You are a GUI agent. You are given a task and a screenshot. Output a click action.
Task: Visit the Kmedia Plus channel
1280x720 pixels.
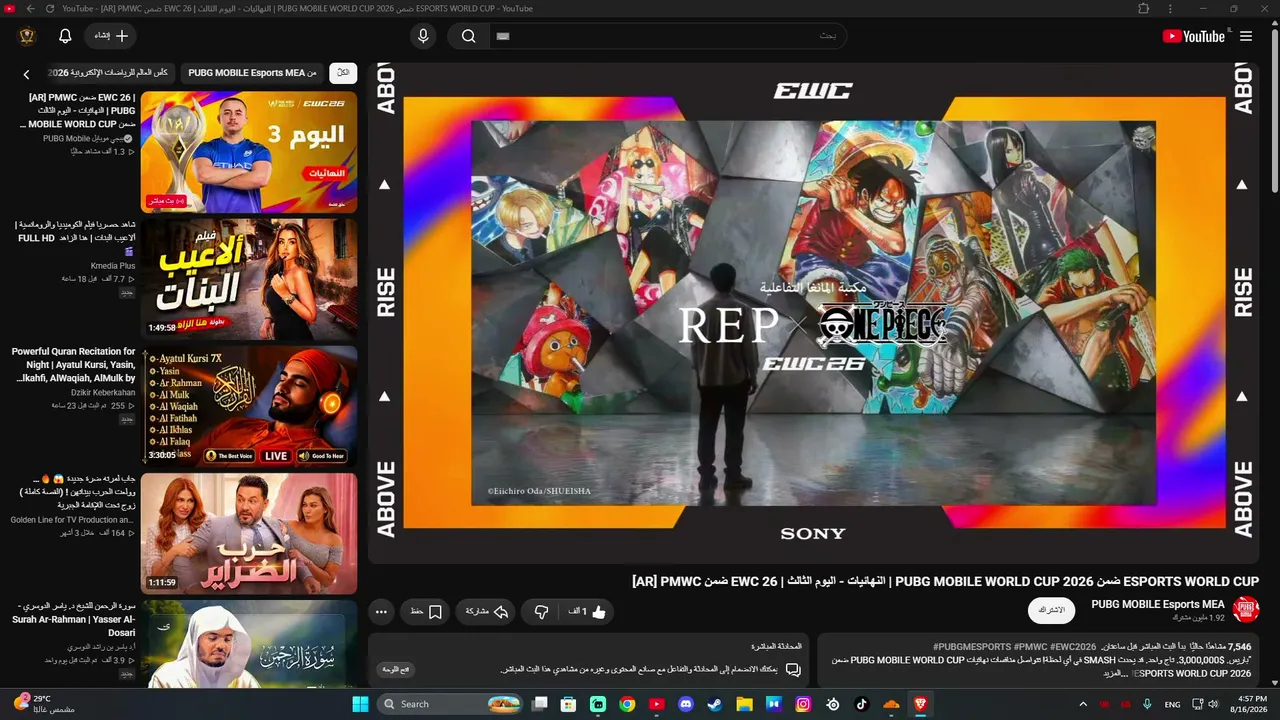[x=113, y=266]
